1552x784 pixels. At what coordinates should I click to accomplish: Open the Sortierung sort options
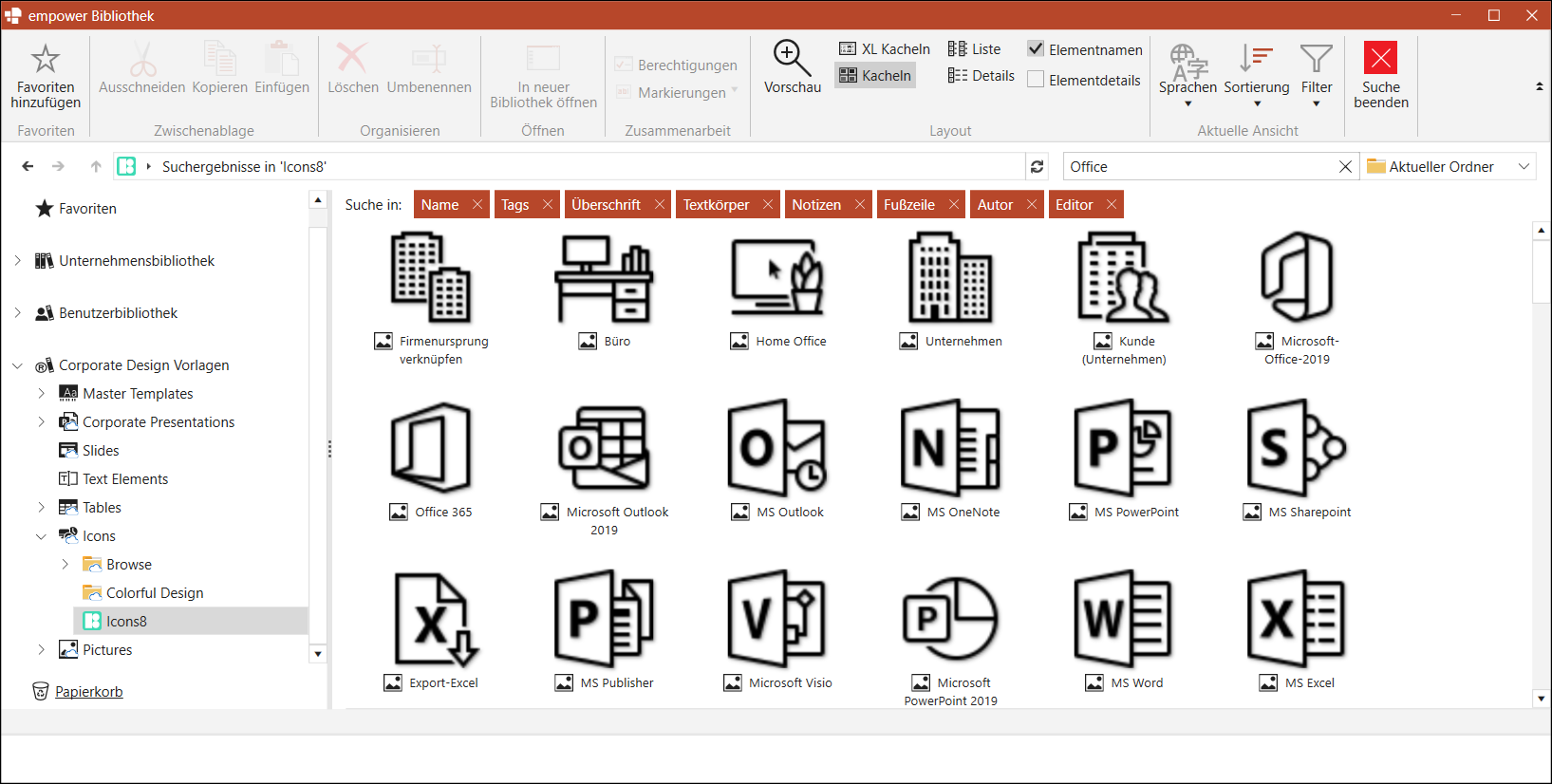pyautogui.click(x=1256, y=75)
